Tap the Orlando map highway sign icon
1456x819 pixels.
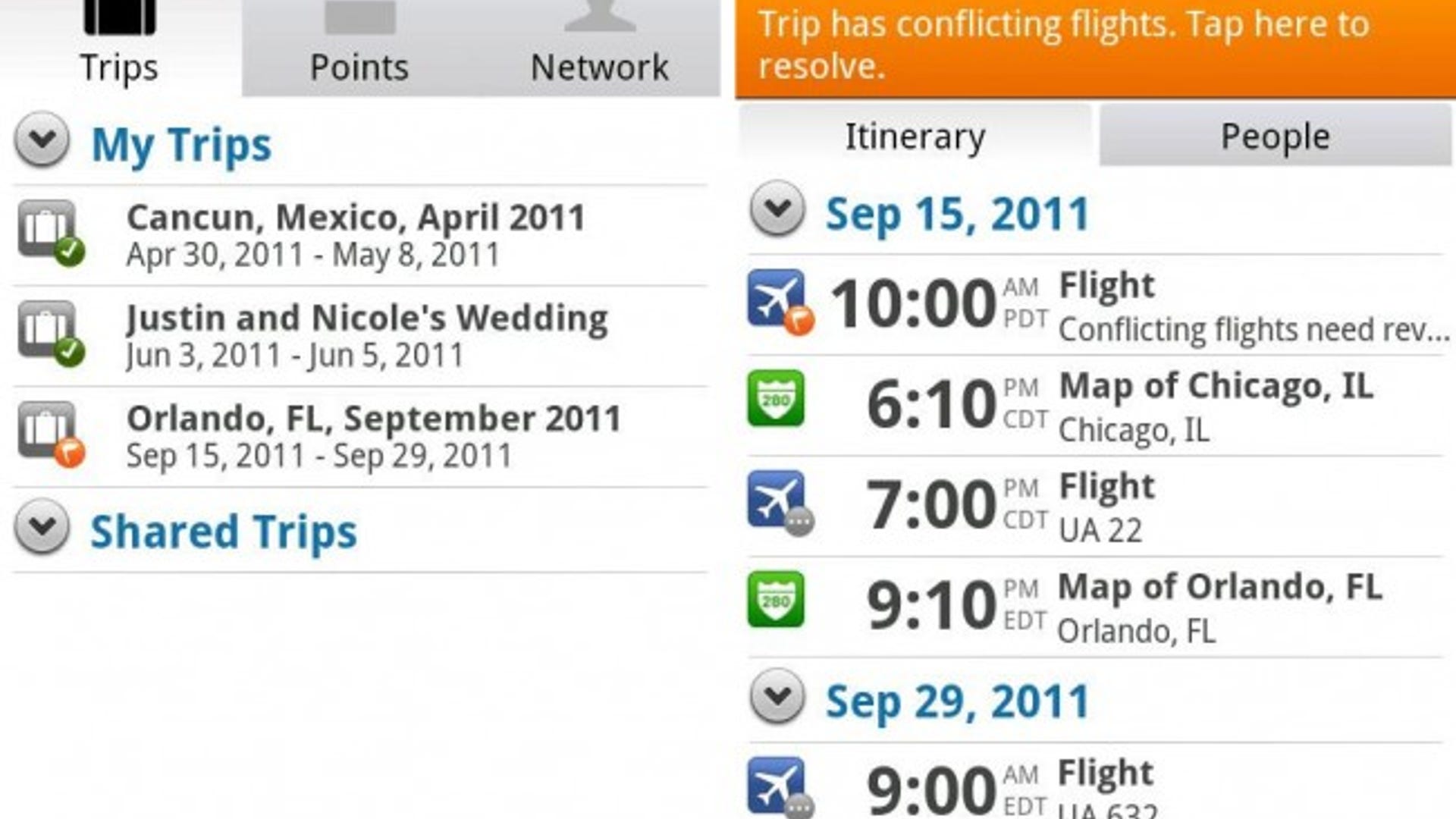(x=776, y=599)
